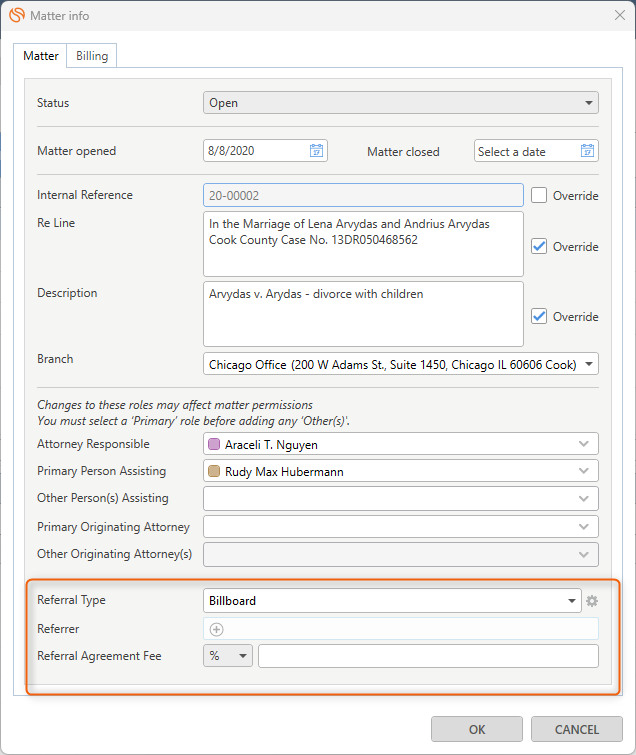636x755 pixels.
Task: Close the Matter info dialog
Action: 617,16
